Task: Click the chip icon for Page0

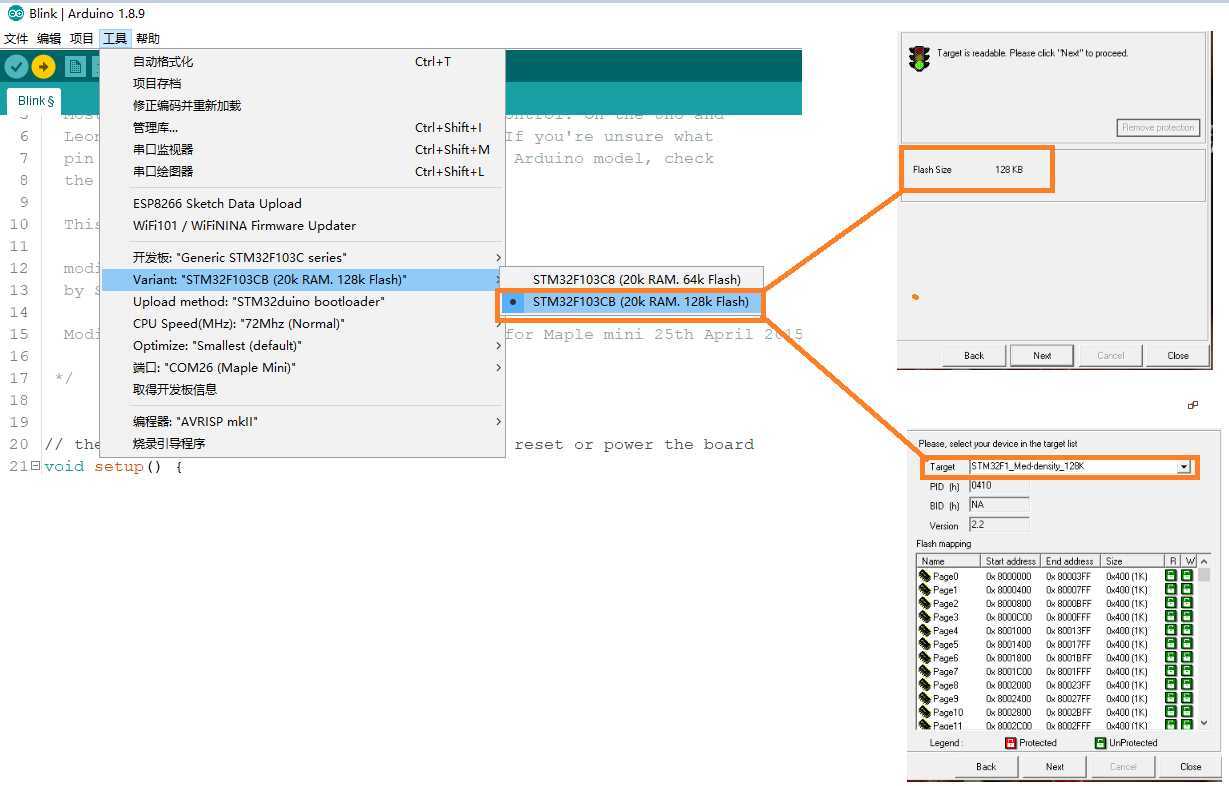Action: [x=925, y=576]
